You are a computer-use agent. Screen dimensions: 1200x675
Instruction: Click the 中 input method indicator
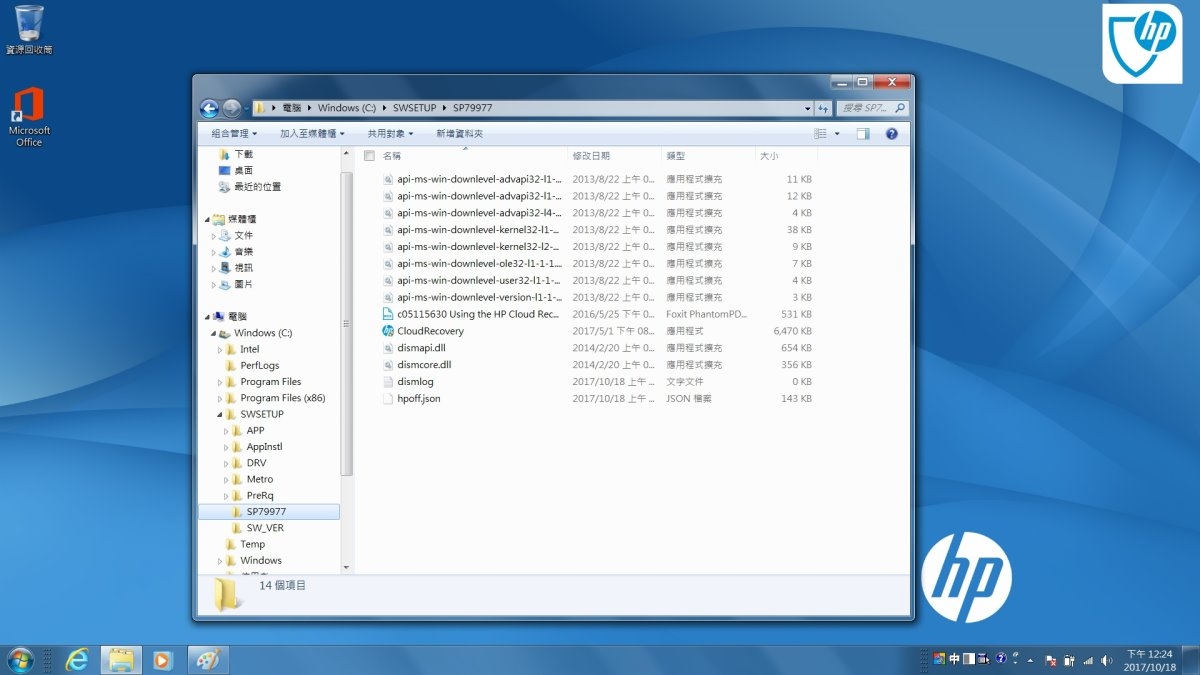point(955,659)
